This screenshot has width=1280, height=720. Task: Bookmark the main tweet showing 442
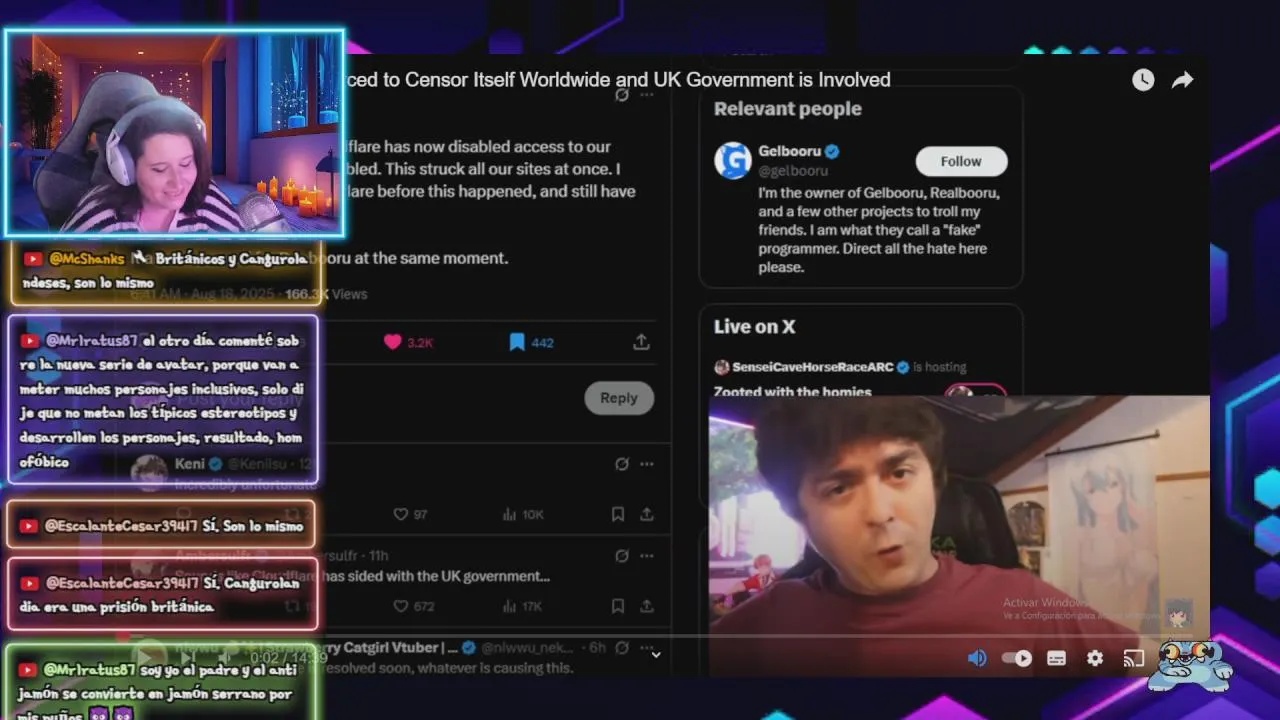(x=516, y=342)
